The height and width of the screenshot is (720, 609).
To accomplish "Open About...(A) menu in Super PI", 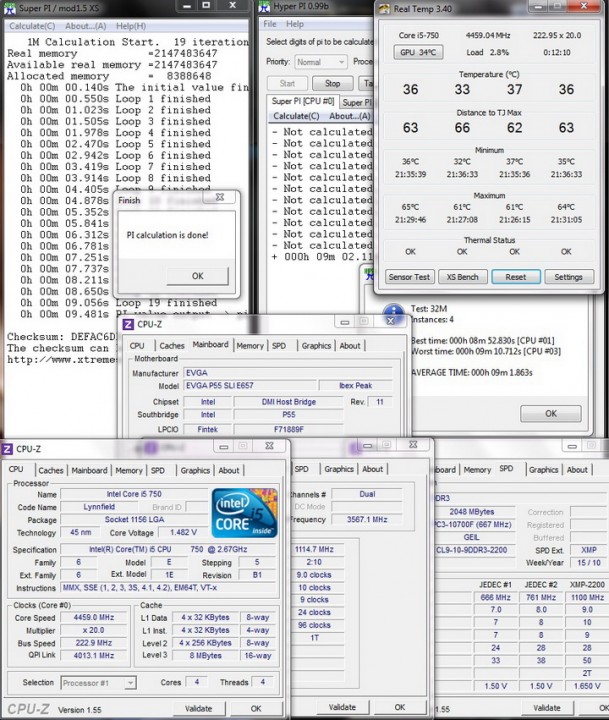I will (x=85, y=26).
